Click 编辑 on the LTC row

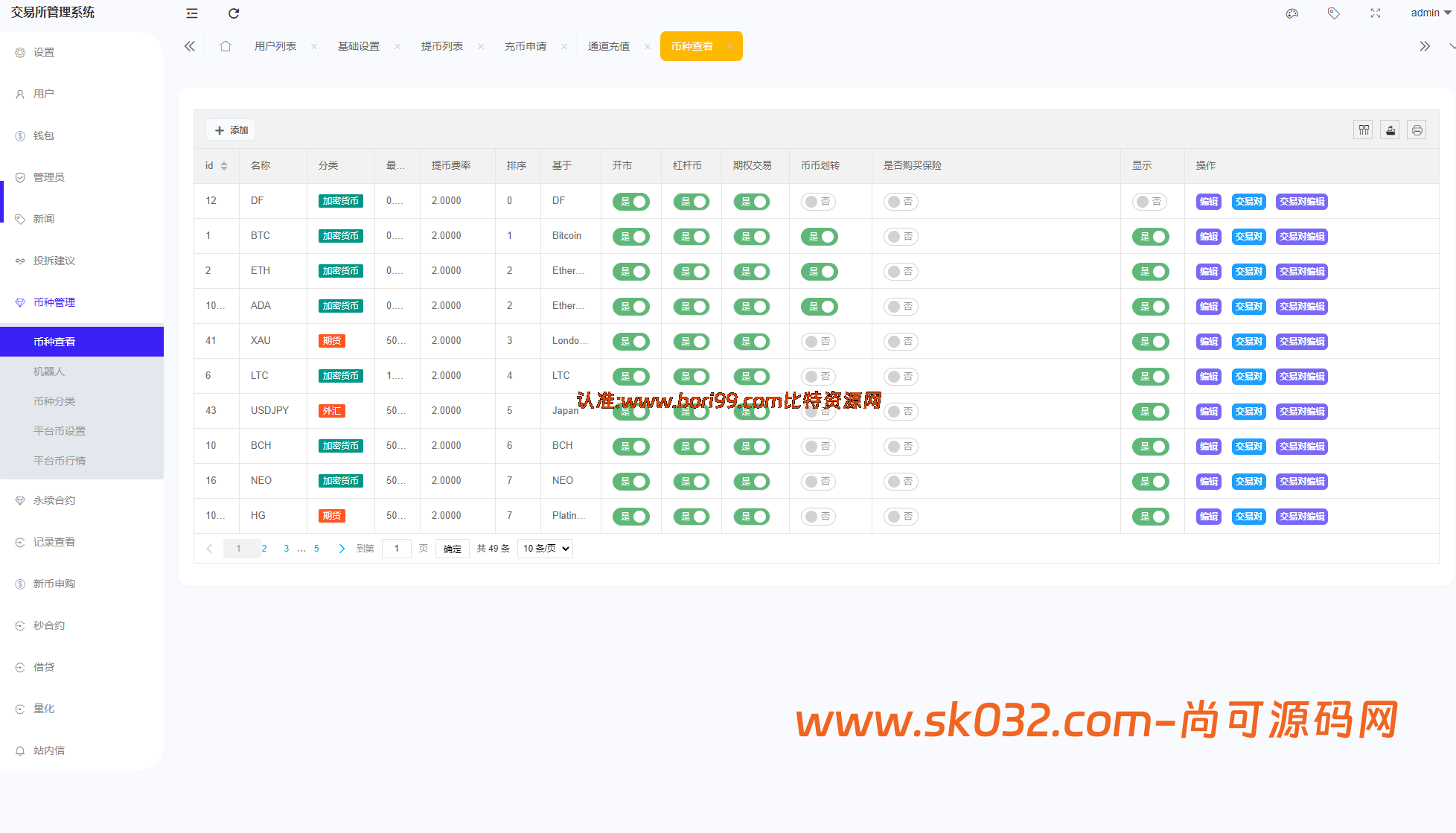tap(1208, 376)
